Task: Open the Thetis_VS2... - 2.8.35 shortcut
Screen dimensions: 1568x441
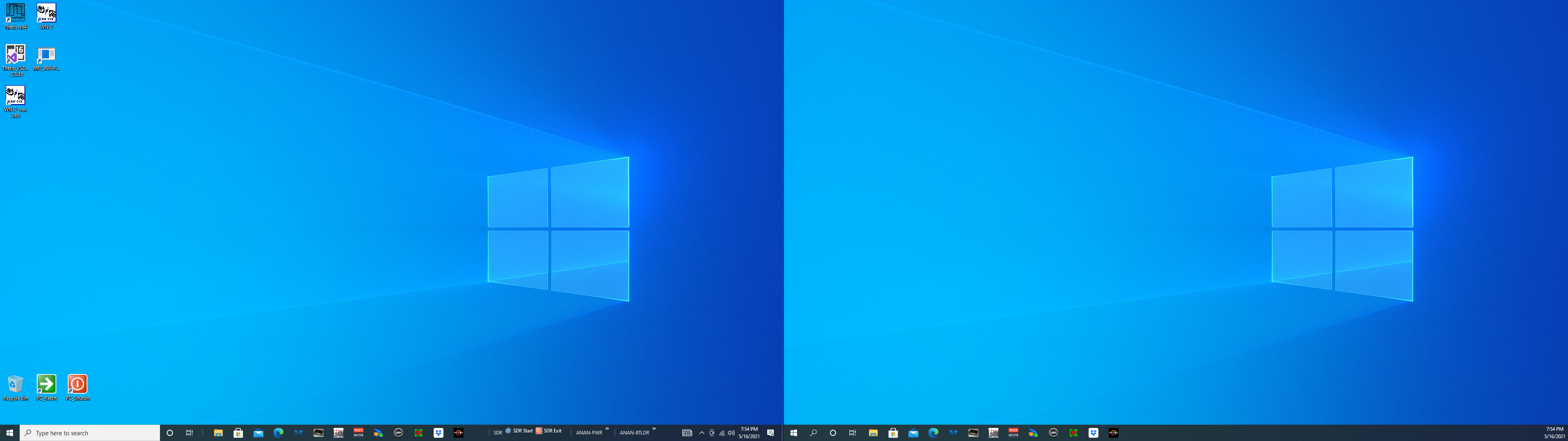Action: pos(15,60)
